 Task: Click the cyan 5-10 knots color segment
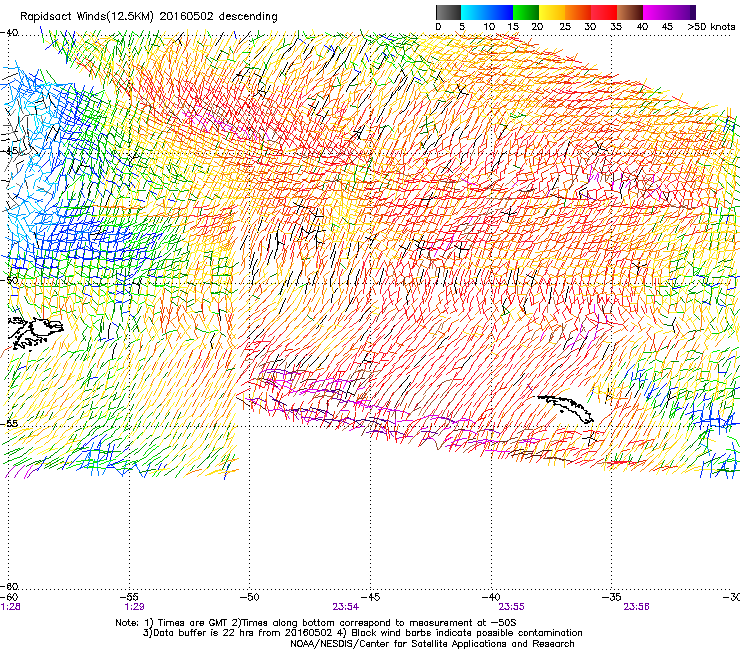pos(474,12)
